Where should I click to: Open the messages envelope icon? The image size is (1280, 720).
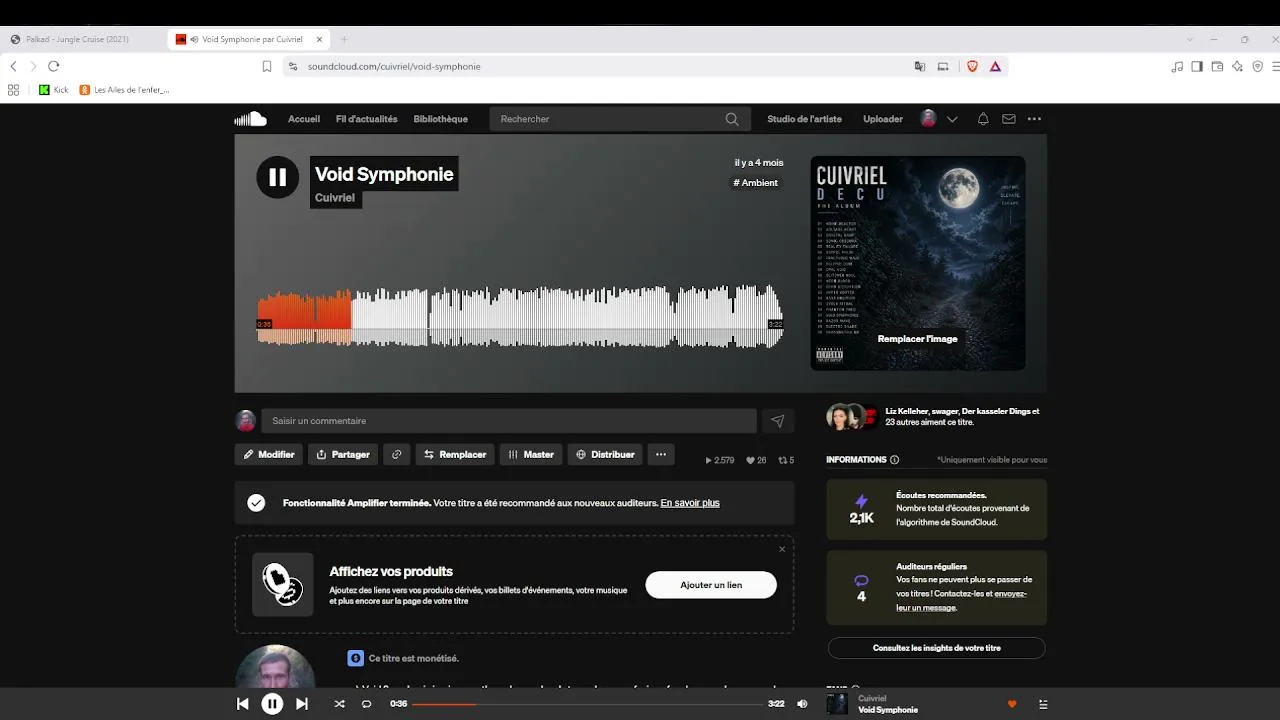coord(1009,119)
